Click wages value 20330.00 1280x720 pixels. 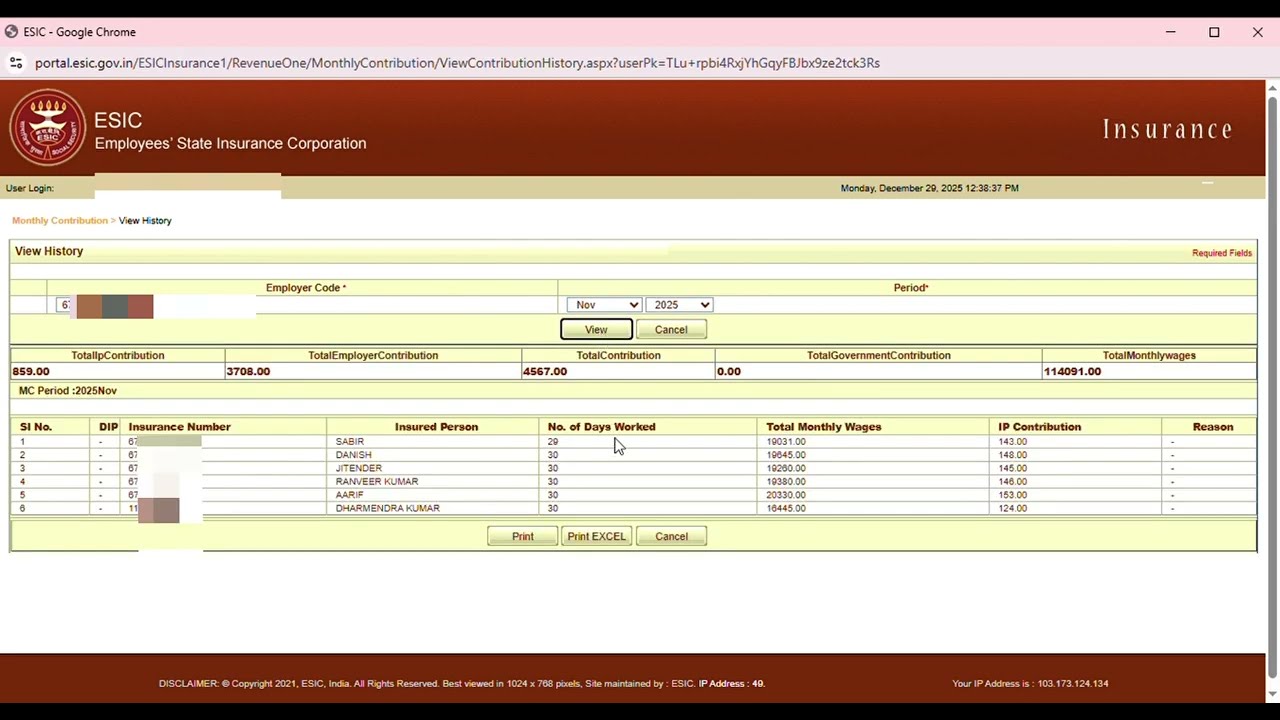click(786, 495)
